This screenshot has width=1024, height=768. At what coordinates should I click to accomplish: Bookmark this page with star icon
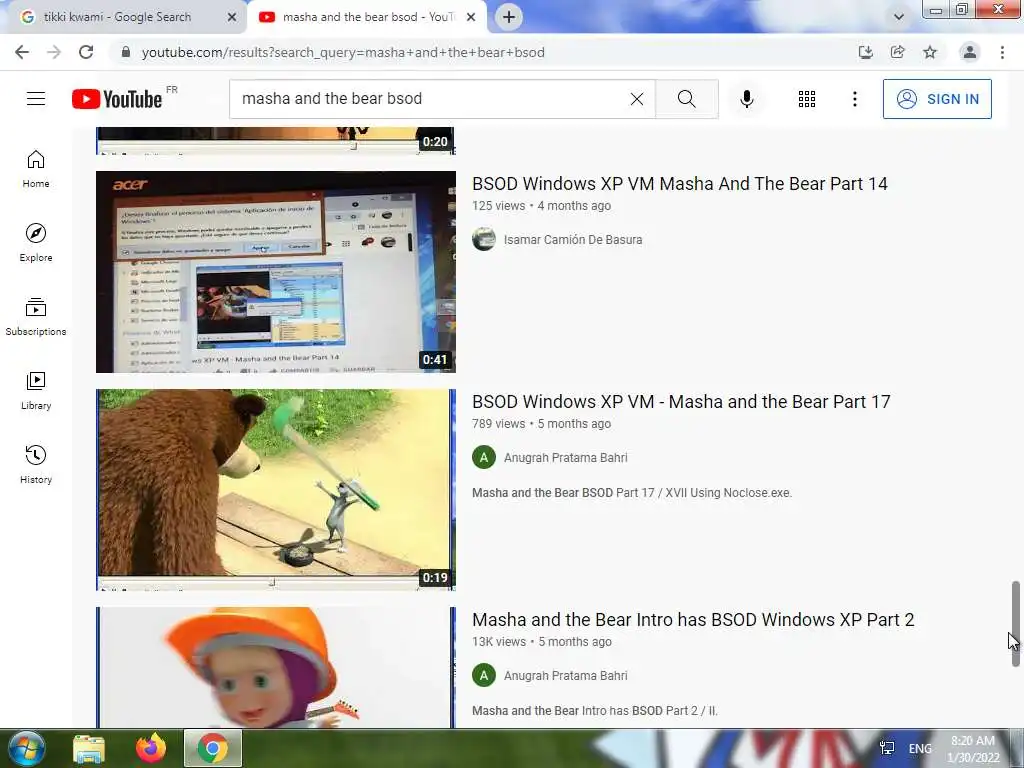pos(930,52)
